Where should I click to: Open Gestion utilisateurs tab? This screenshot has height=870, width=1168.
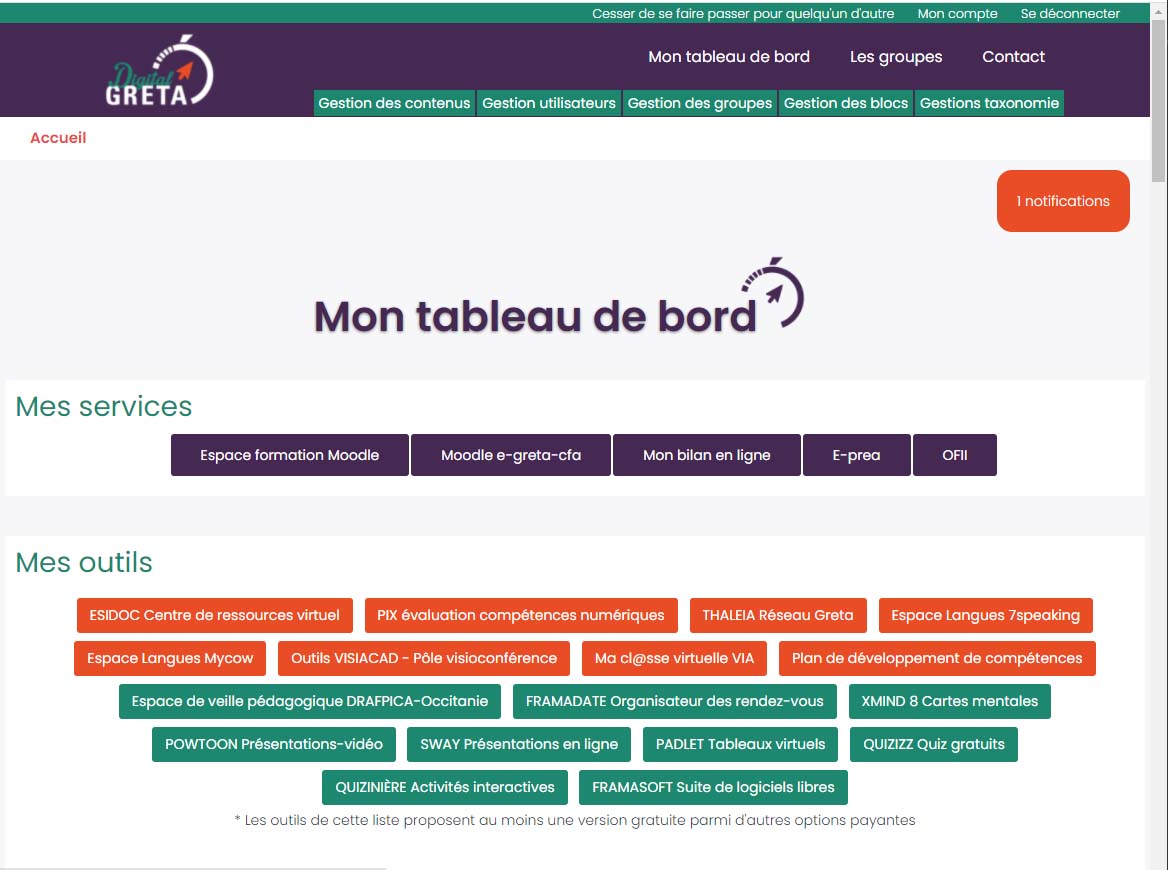[549, 103]
